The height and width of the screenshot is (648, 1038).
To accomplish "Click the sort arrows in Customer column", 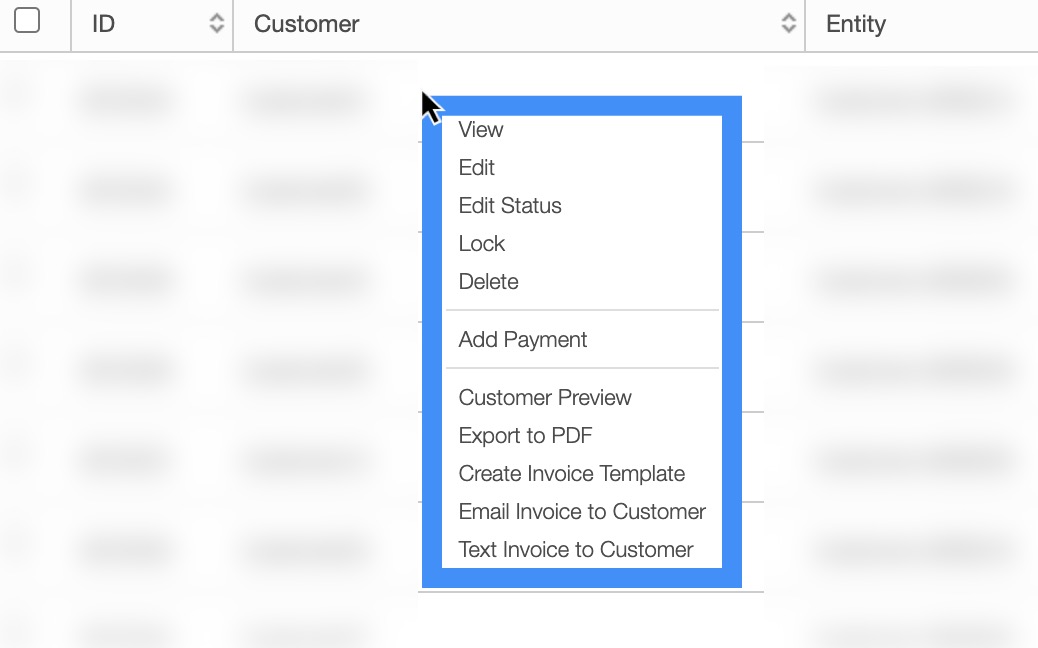I will (x=789, y=24).
